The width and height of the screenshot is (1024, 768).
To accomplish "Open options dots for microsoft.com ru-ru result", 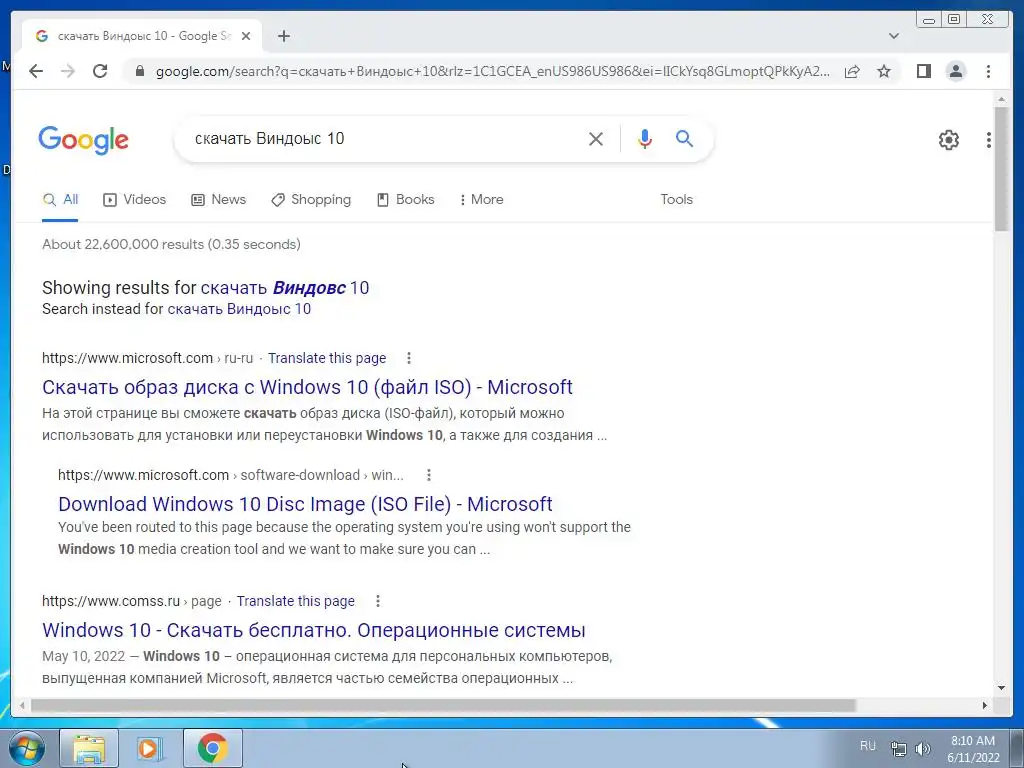I will [x=409, y=358].
